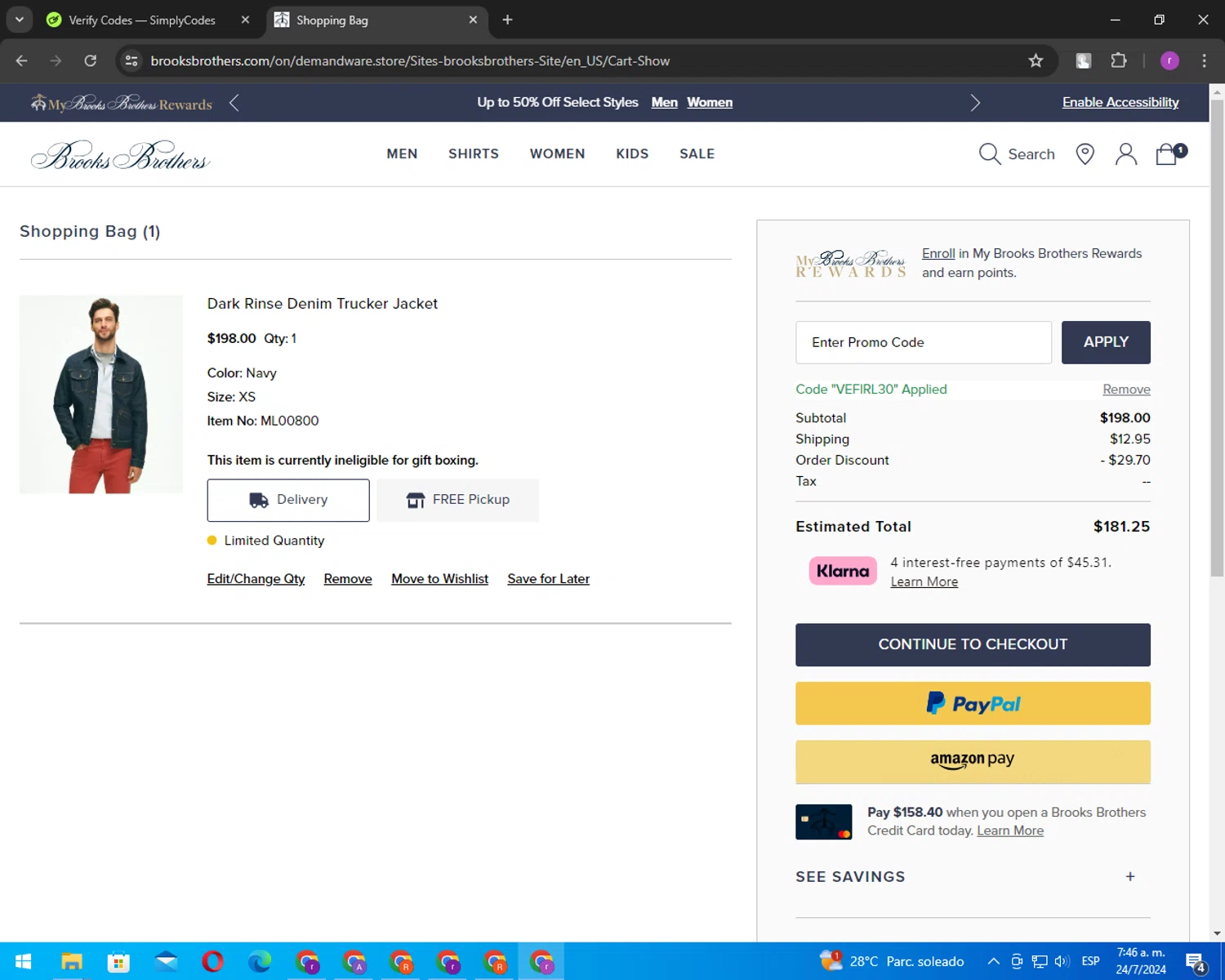Open the store locator pin icon
Screen dimensions: 1225x980
click(1085, 154)
